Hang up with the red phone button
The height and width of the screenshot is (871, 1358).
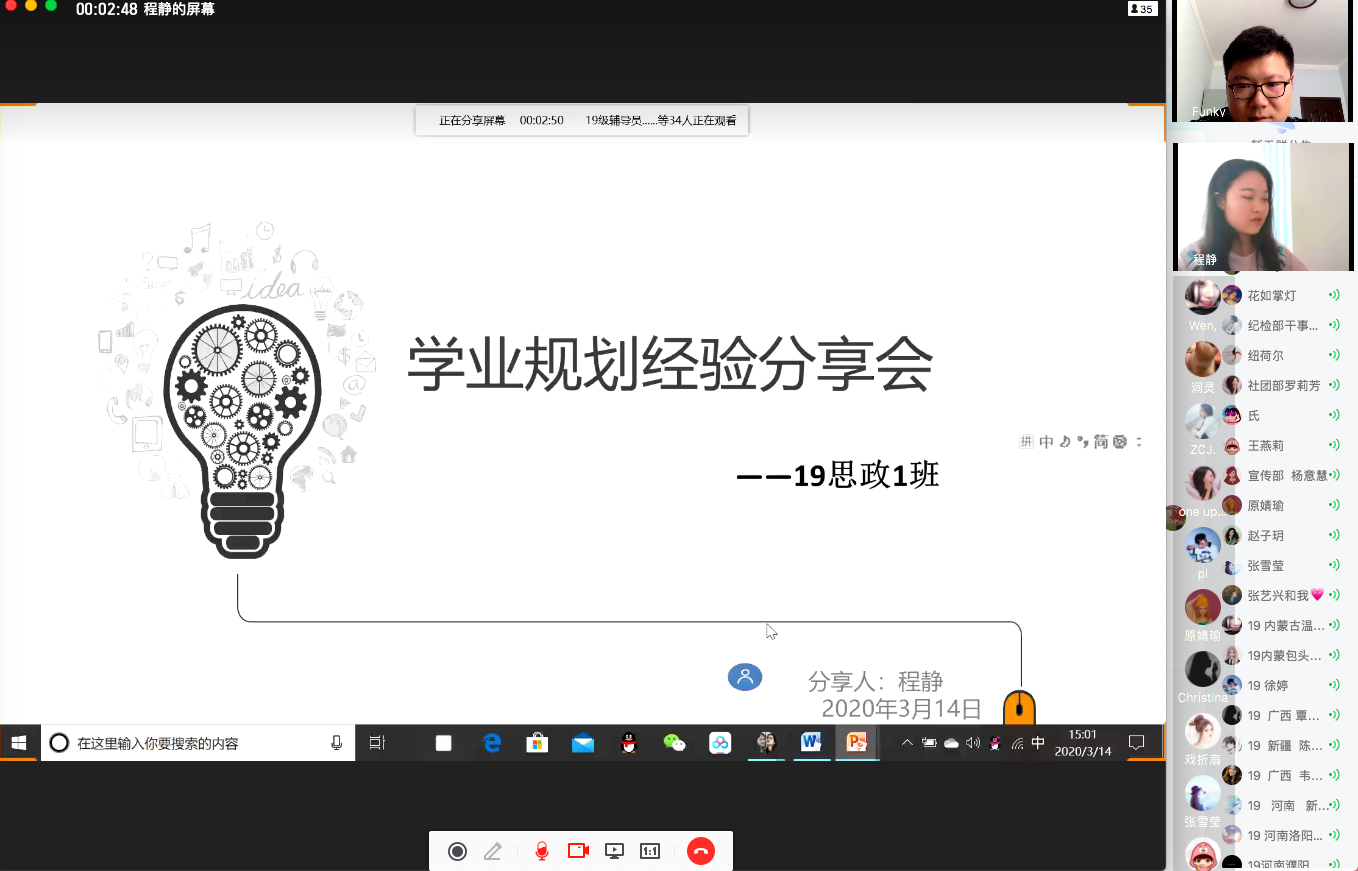click(x=701, y=851)
